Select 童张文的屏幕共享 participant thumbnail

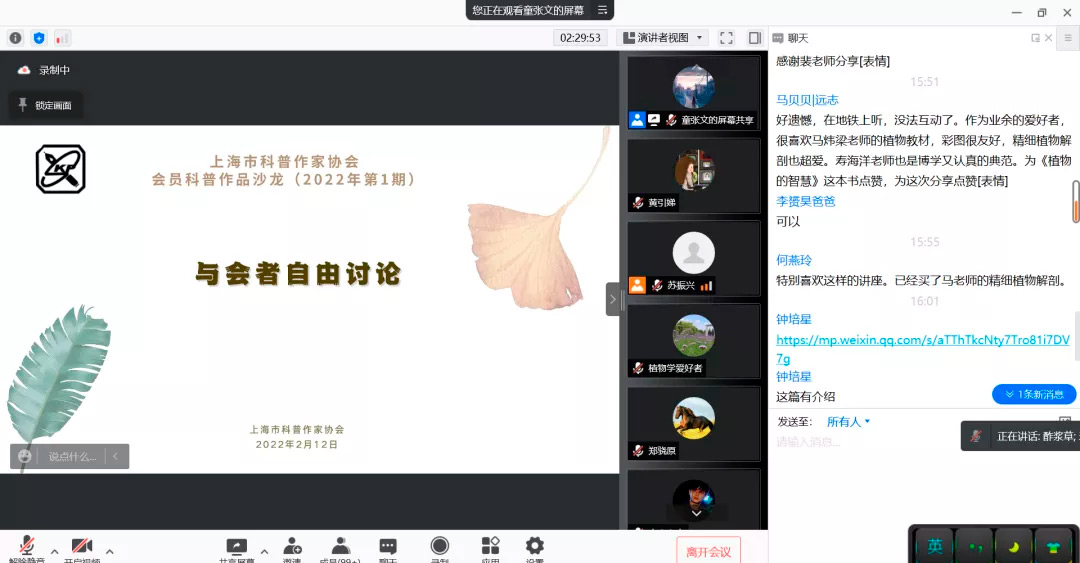[694, 93]
